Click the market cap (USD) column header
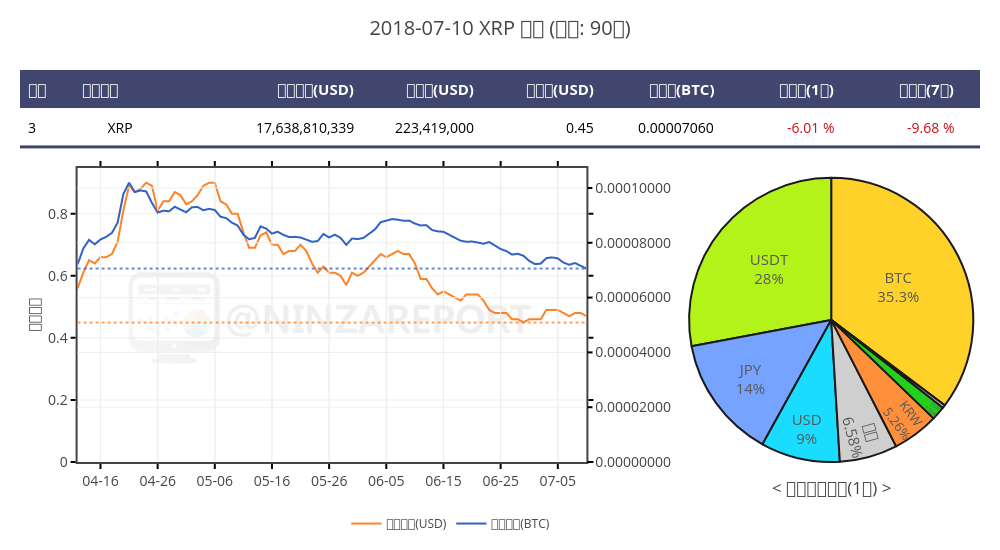The height and width of the screenshot is (550, 1000). [315, 90]
